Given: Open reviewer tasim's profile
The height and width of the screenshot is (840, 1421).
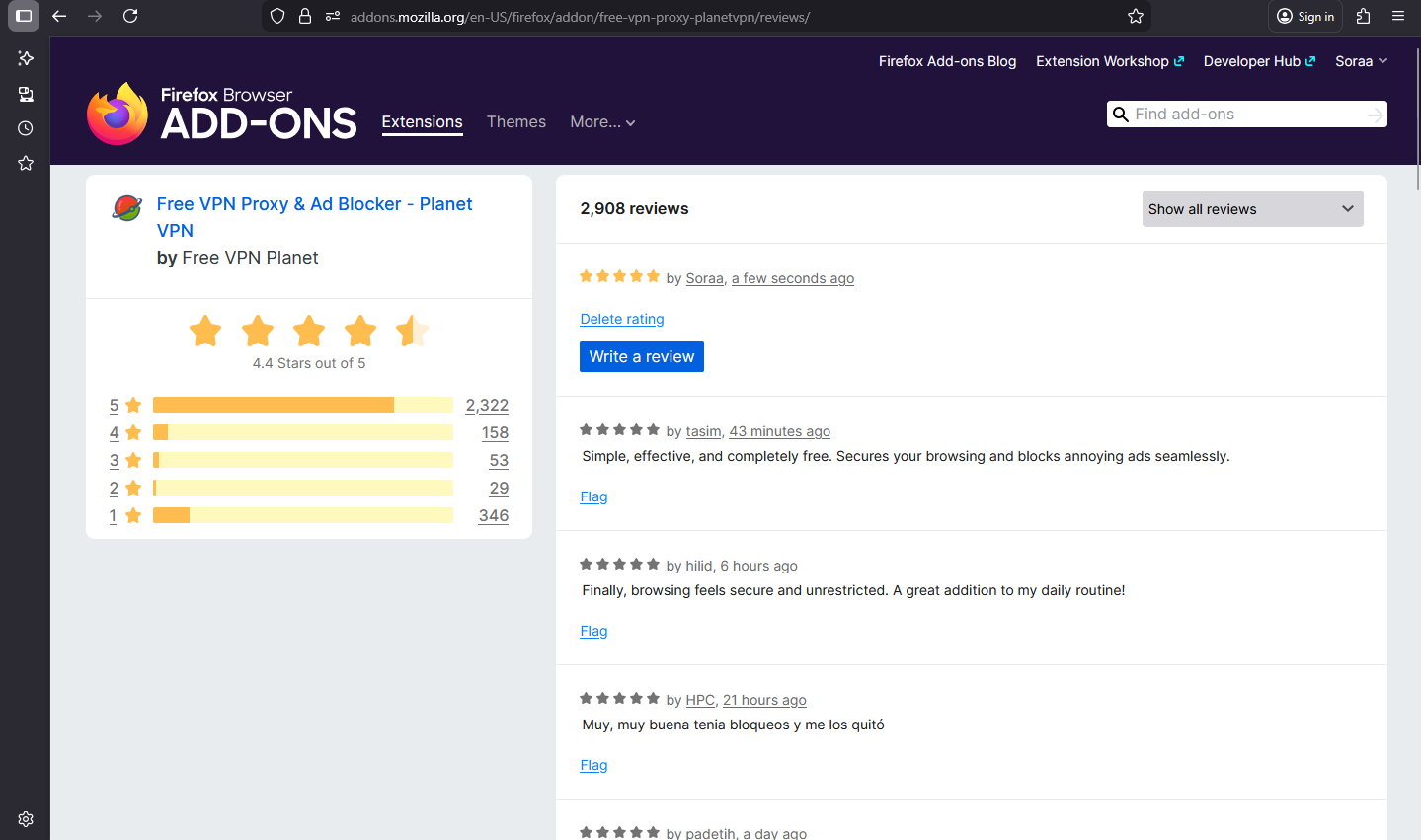Looking at the screenshot, I should 703,431.
